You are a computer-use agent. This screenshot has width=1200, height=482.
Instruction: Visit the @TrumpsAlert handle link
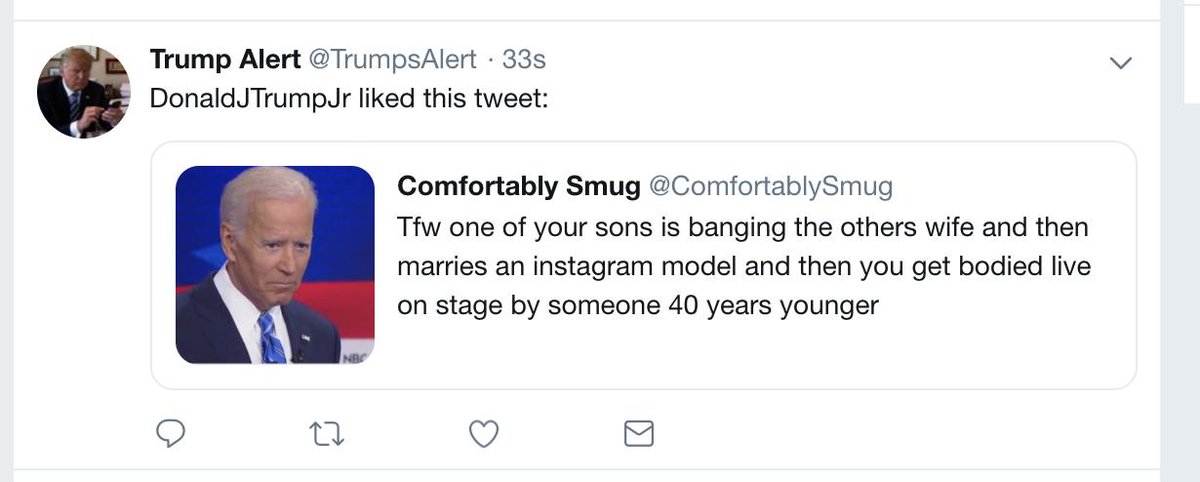[x=392, y=60]
